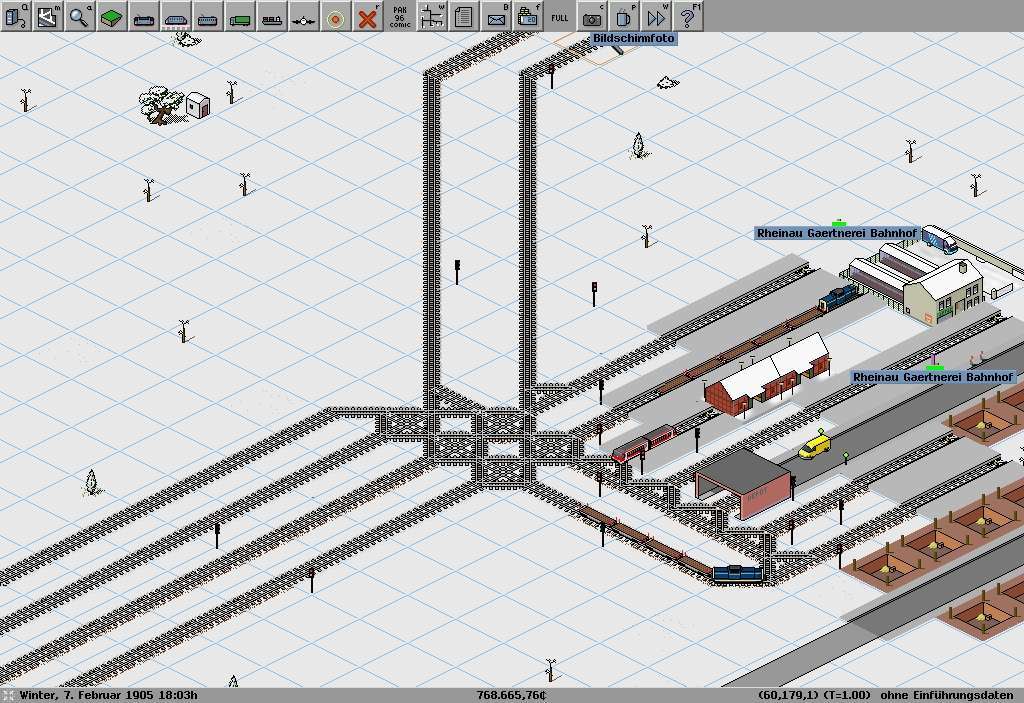Expand the road truck construction tools menu

240,16
